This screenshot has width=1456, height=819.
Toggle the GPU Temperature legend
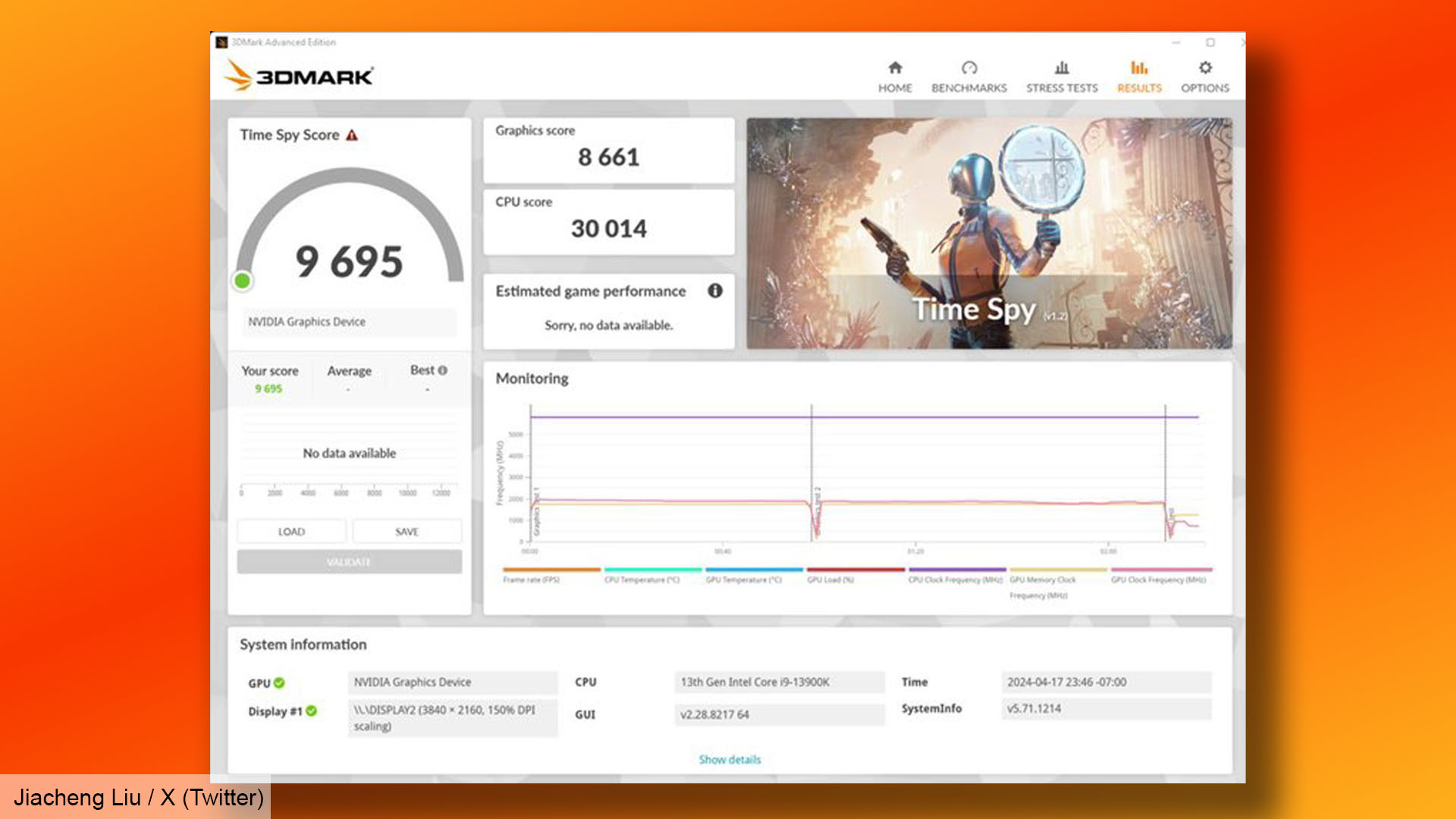[754, 576]
